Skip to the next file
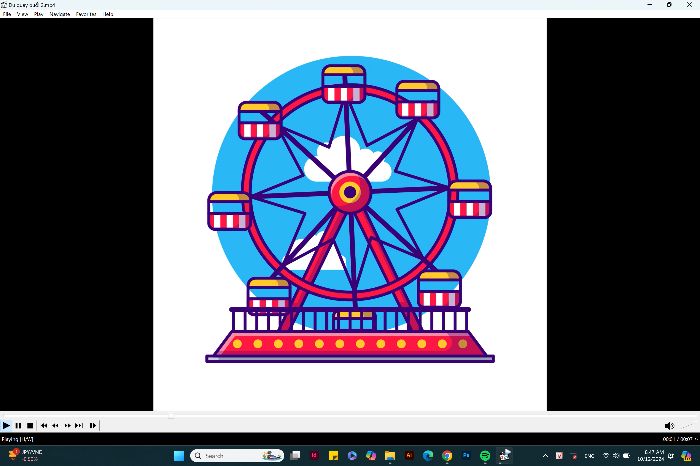 [x=79, y=425]
